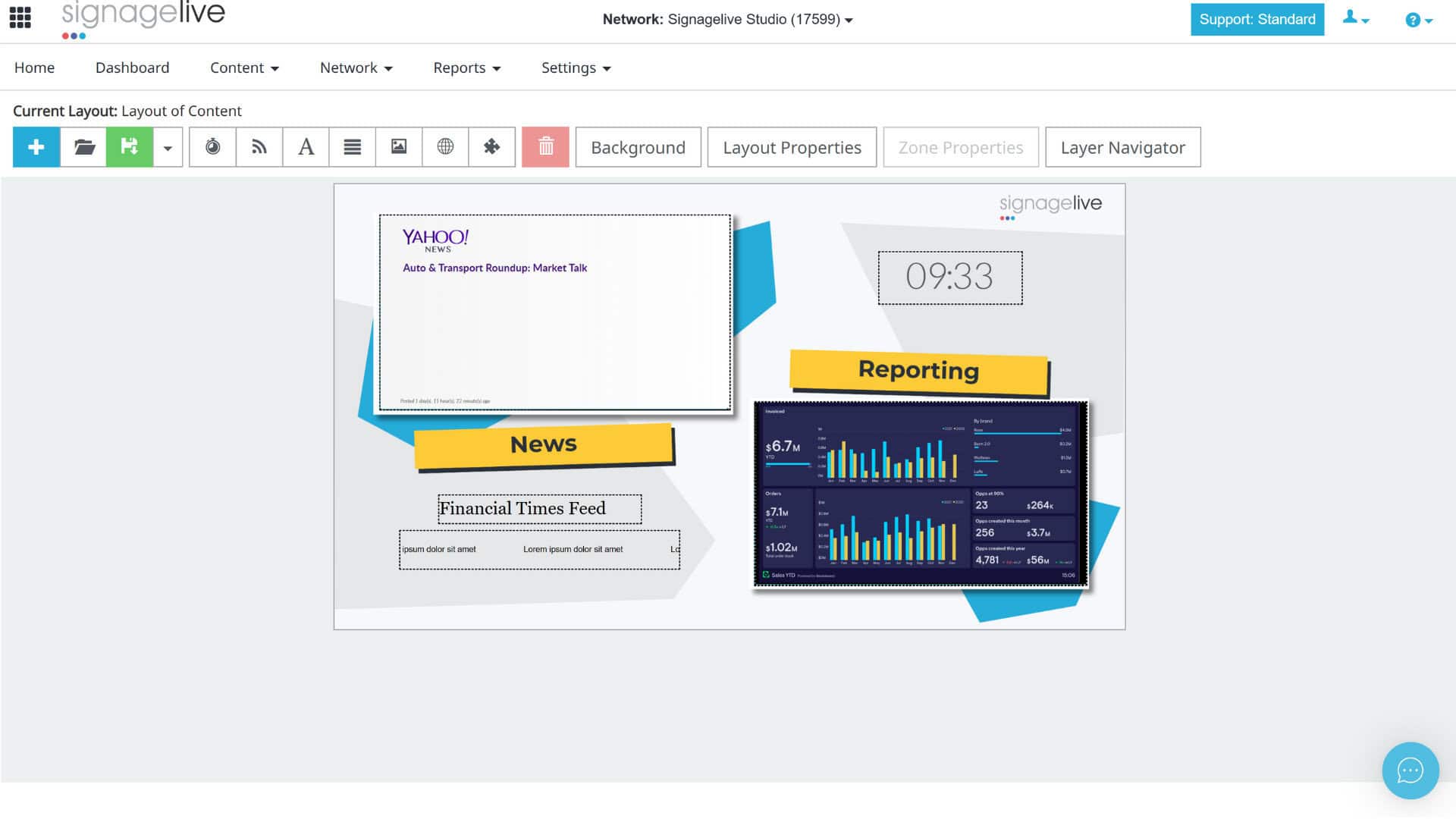Add a web page zone with the globe icon
Screen dimensions: 1456x819
pos(445,147)
